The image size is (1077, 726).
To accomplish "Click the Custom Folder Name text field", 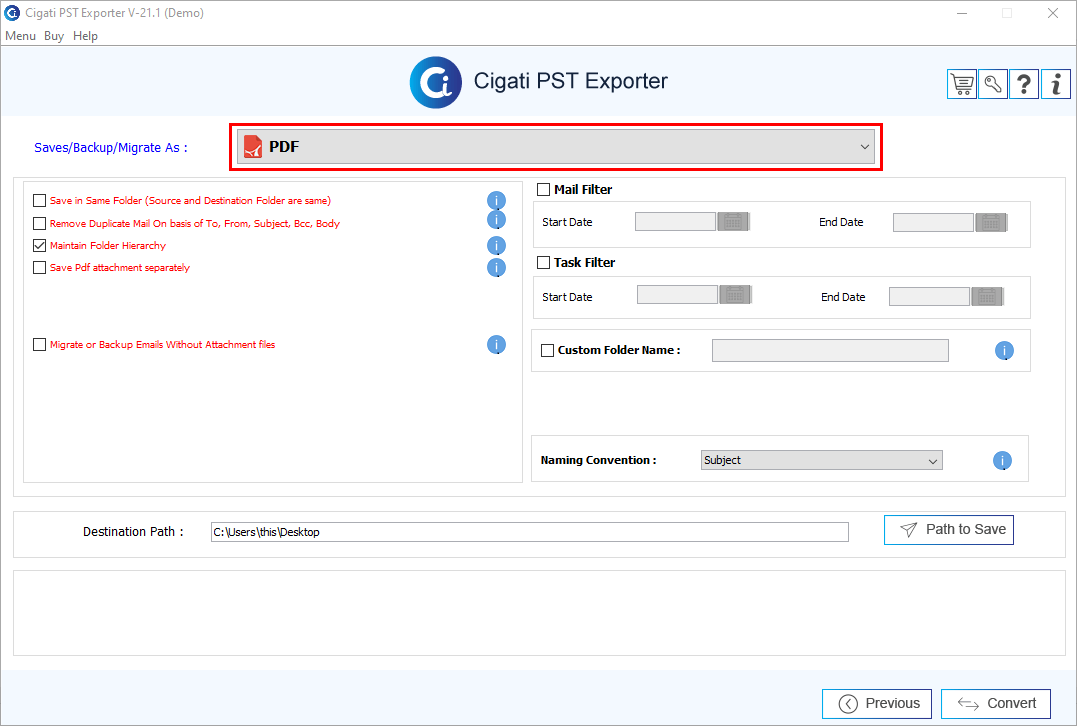I will [x=830, y=350].
